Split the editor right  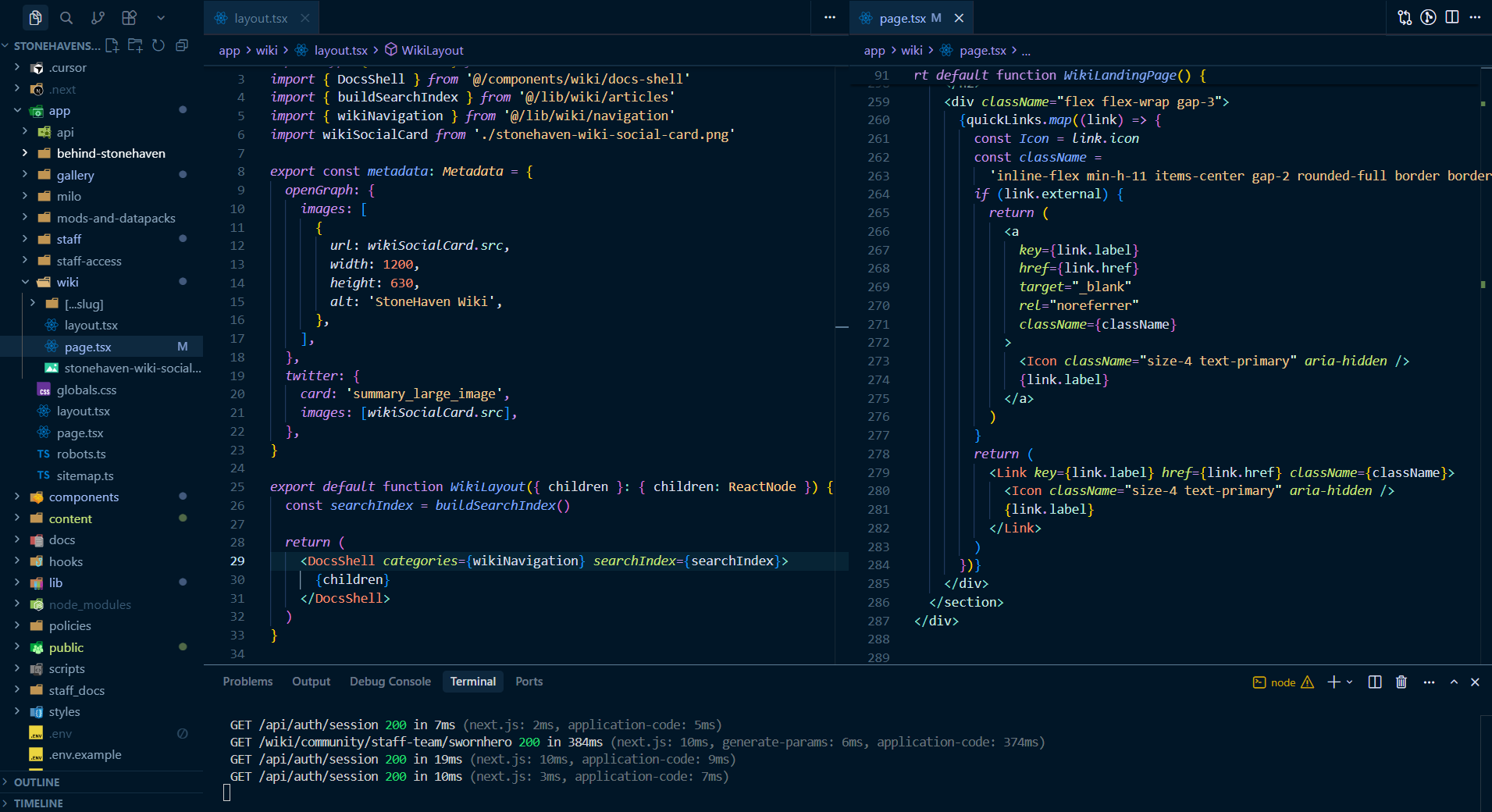coord(1452,17)
